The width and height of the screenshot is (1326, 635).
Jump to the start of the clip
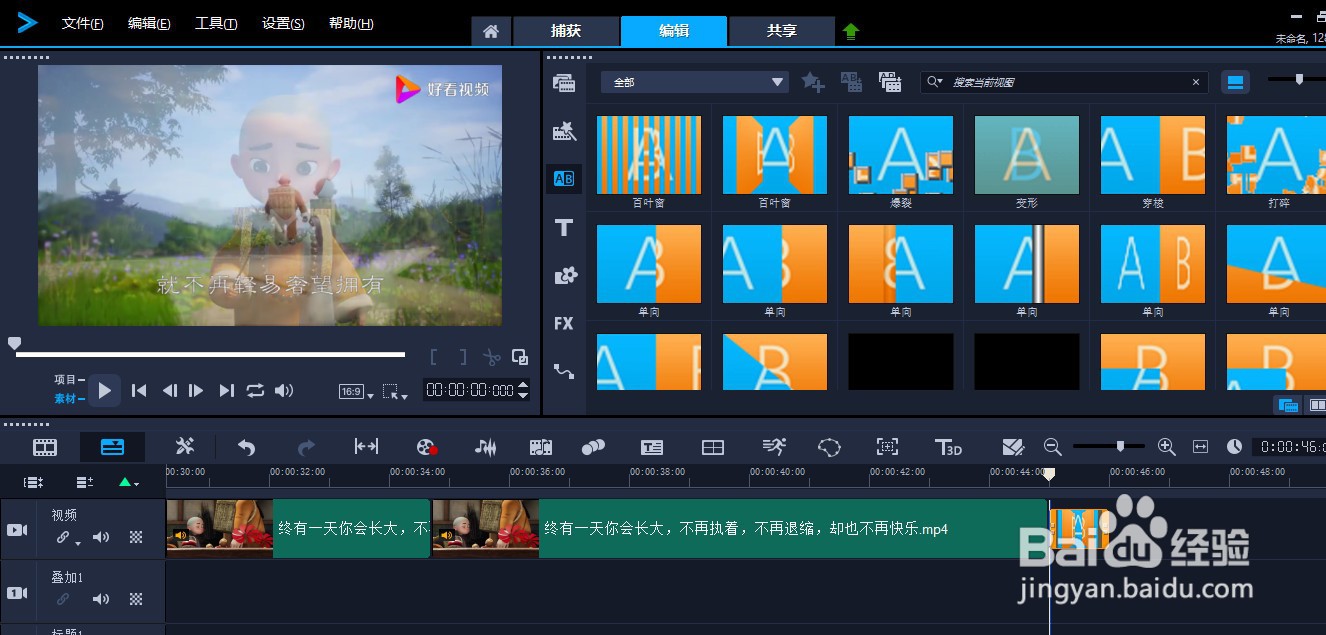tap(139, 390)
